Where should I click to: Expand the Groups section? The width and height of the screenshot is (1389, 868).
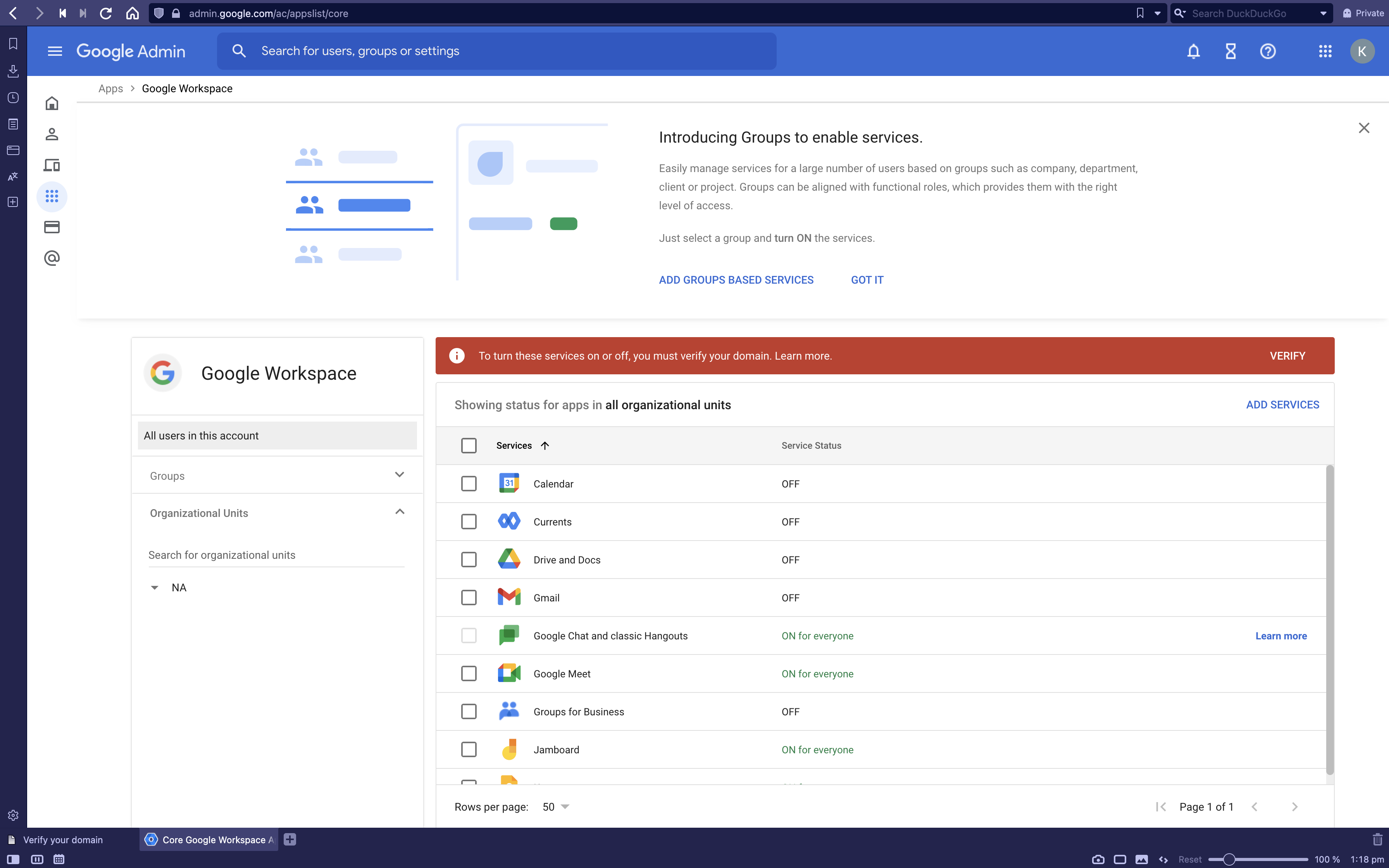pos(400,475)
